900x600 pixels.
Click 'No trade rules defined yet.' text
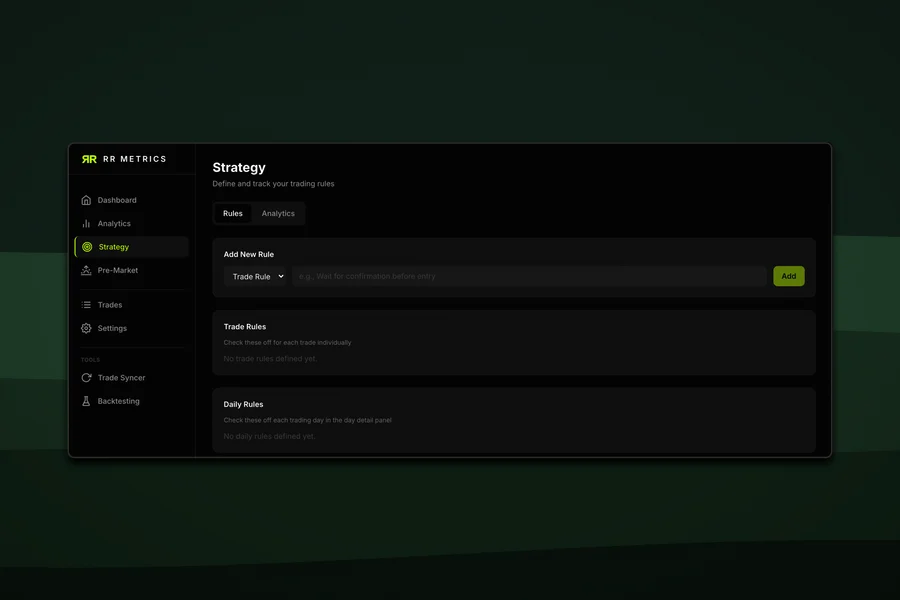(x=270, y=359)
